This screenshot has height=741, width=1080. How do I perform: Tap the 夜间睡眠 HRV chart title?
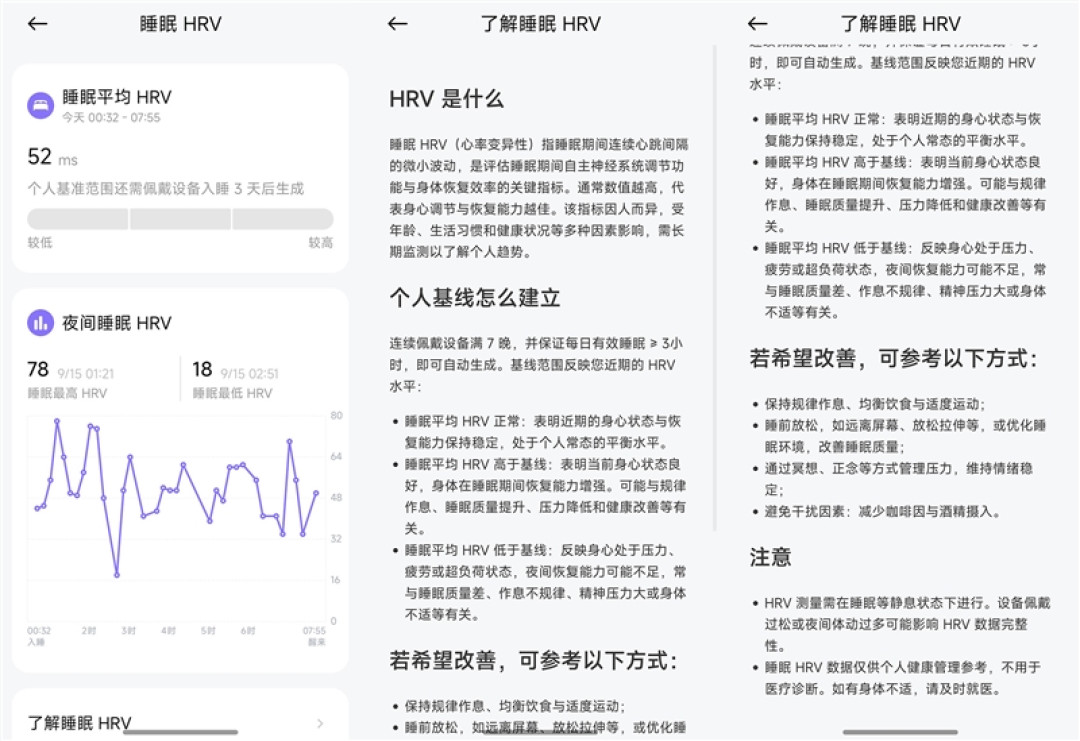pos(117,323)
